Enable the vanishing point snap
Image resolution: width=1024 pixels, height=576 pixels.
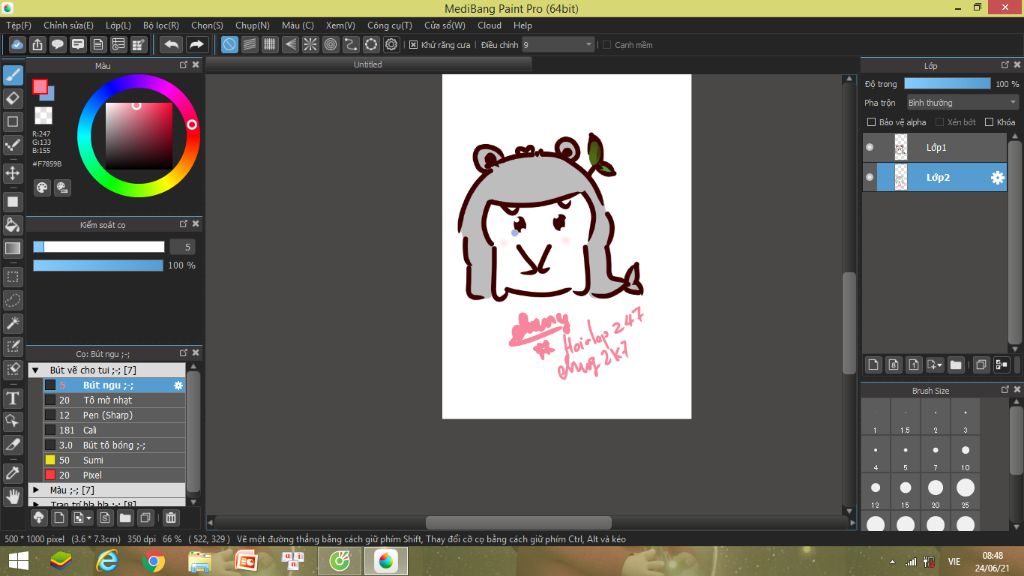290,44
